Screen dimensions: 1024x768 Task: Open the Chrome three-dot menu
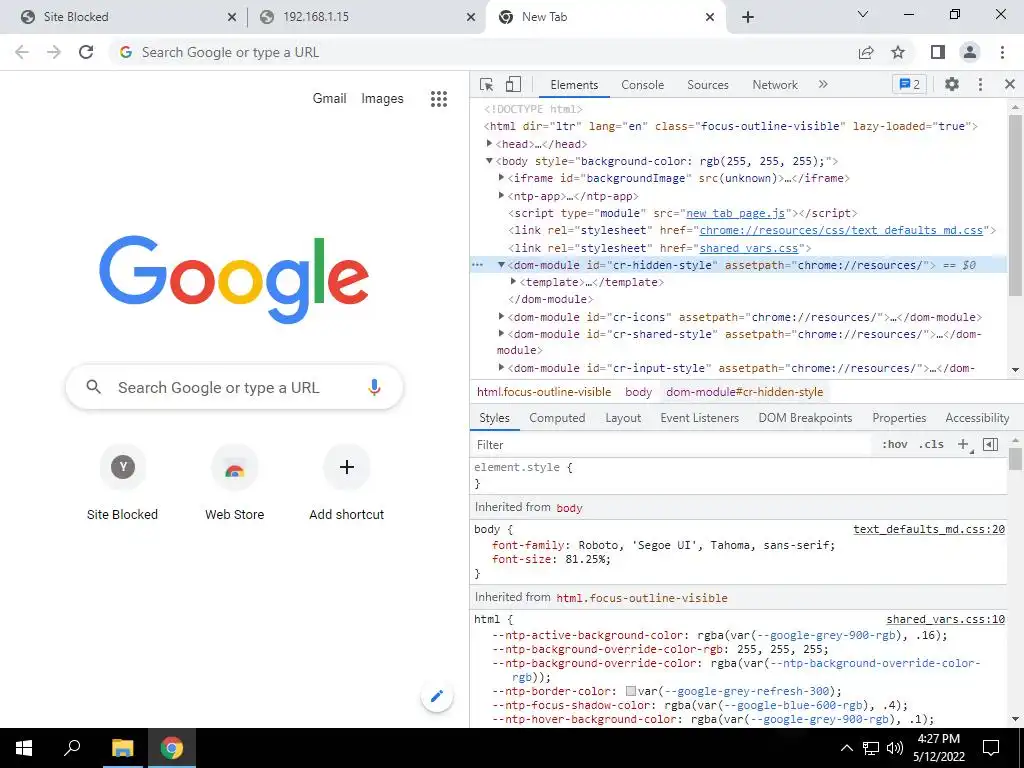coord(1002,52)
